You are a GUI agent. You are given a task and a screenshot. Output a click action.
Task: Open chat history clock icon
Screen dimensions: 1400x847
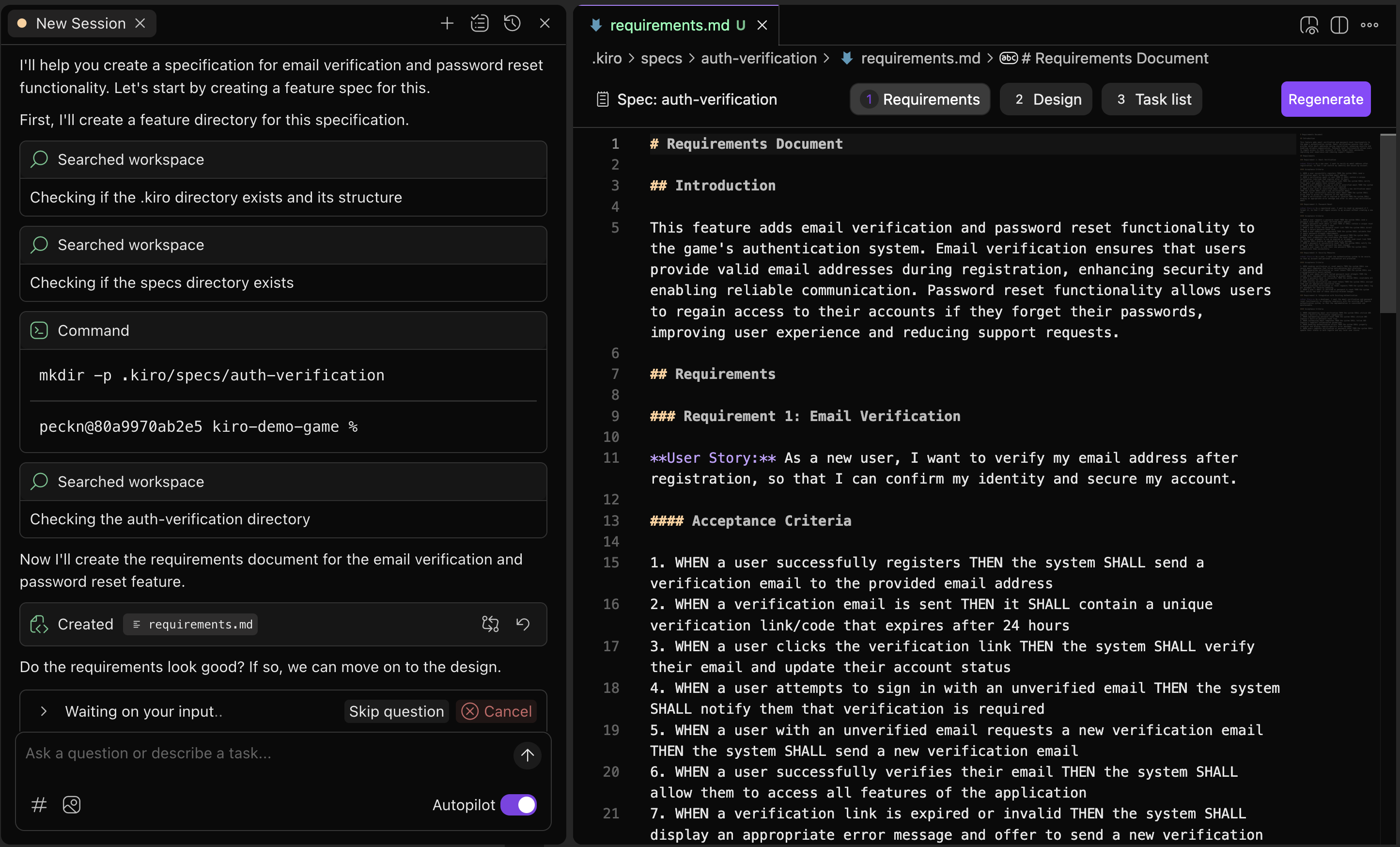point(512,23)
